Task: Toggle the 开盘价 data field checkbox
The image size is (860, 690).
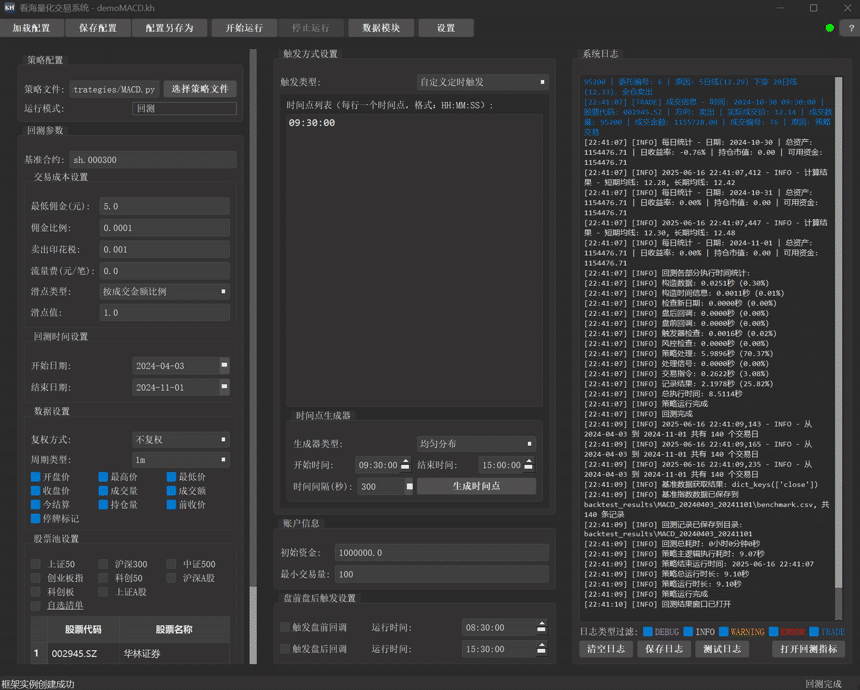Action: point(36,477)
